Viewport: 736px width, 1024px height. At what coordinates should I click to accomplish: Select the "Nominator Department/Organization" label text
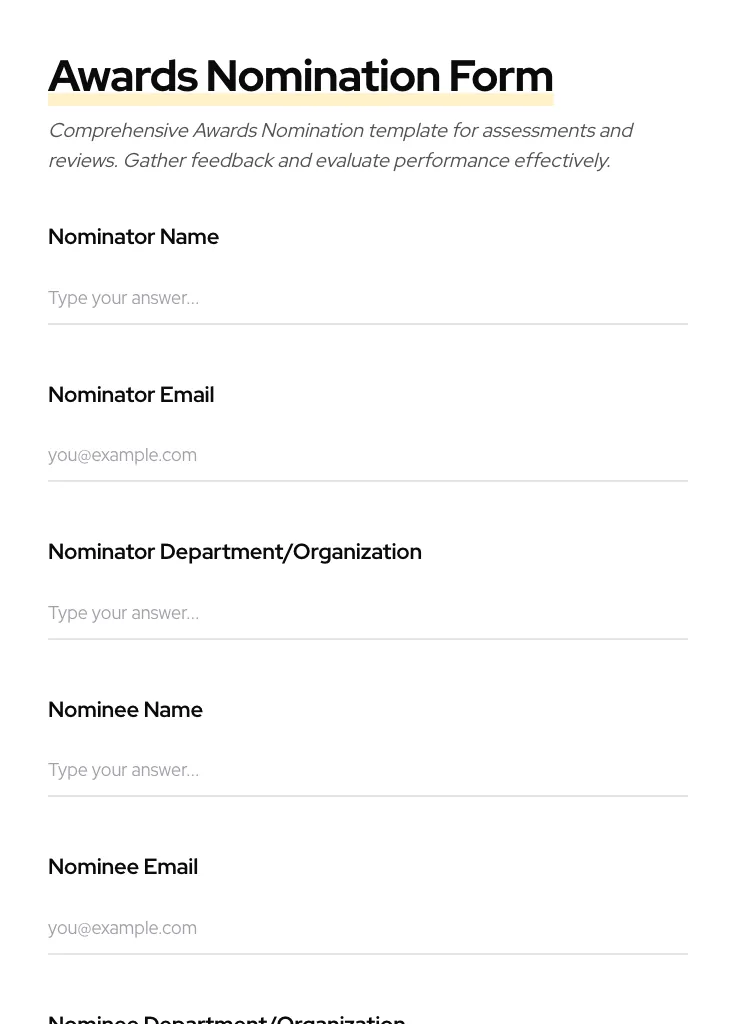point(235,552)
